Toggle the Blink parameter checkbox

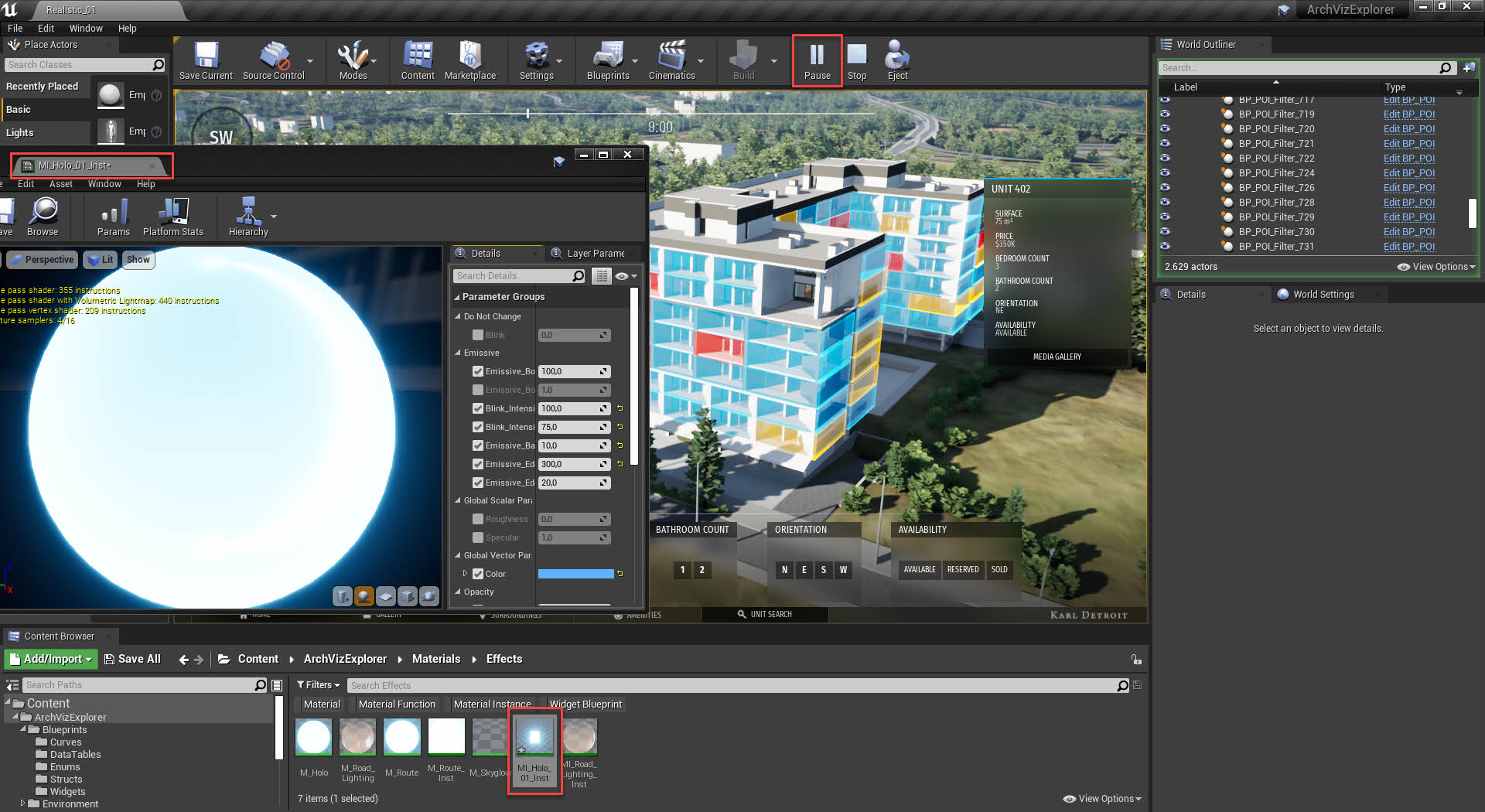pyautogui.click(x=478, y=335)
